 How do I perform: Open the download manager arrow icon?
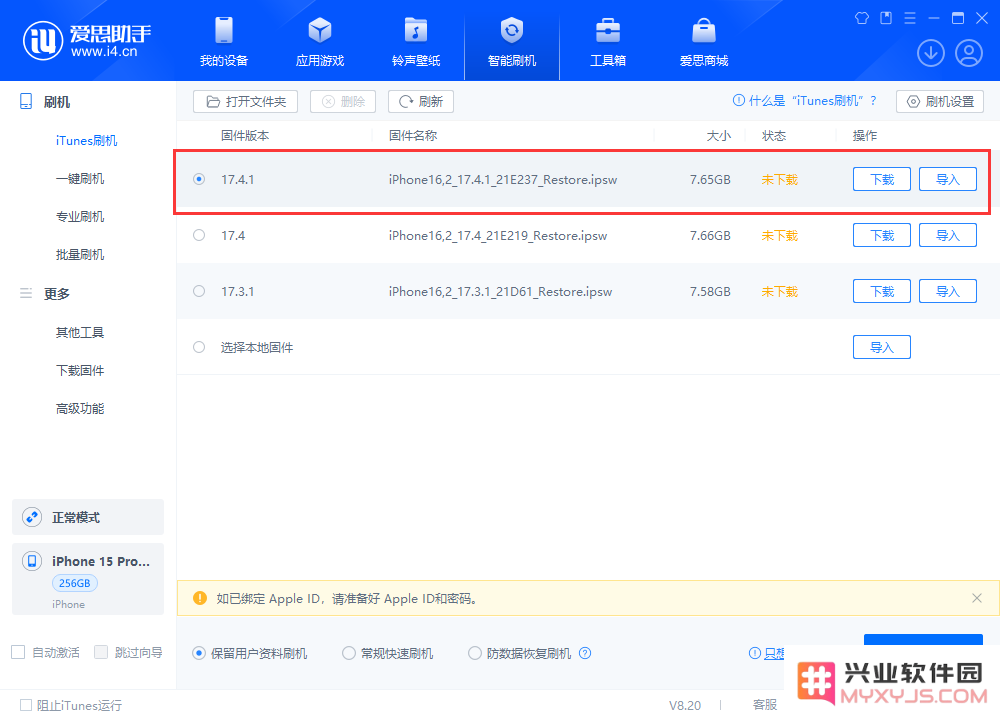[930, 53]
